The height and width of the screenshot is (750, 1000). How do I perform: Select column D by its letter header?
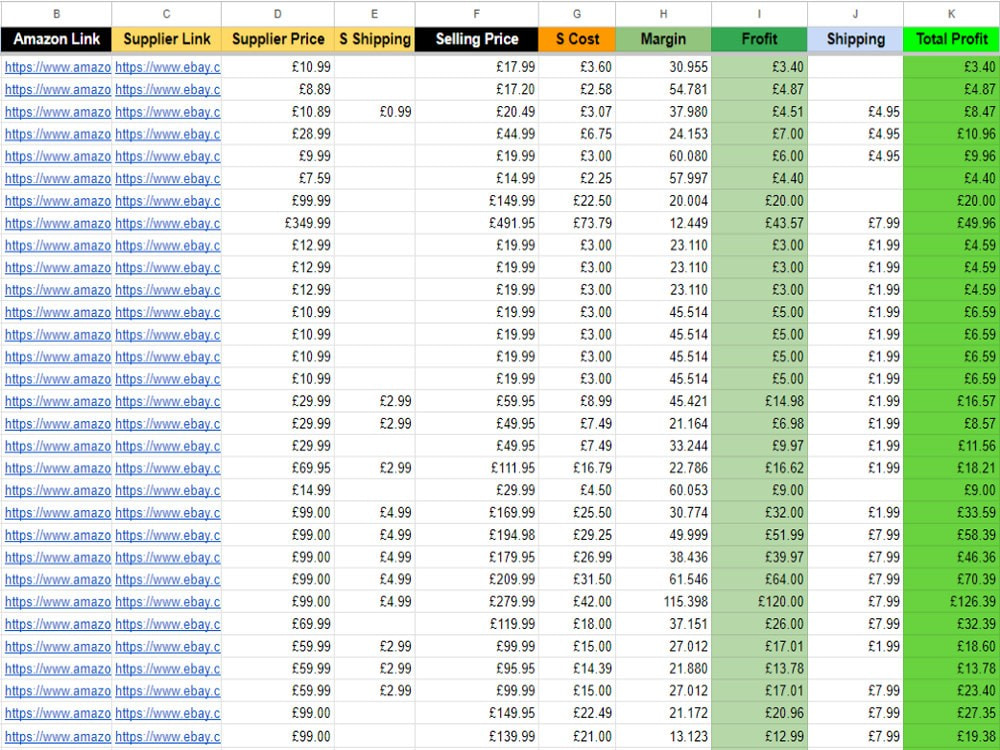(x=277, y=14)
